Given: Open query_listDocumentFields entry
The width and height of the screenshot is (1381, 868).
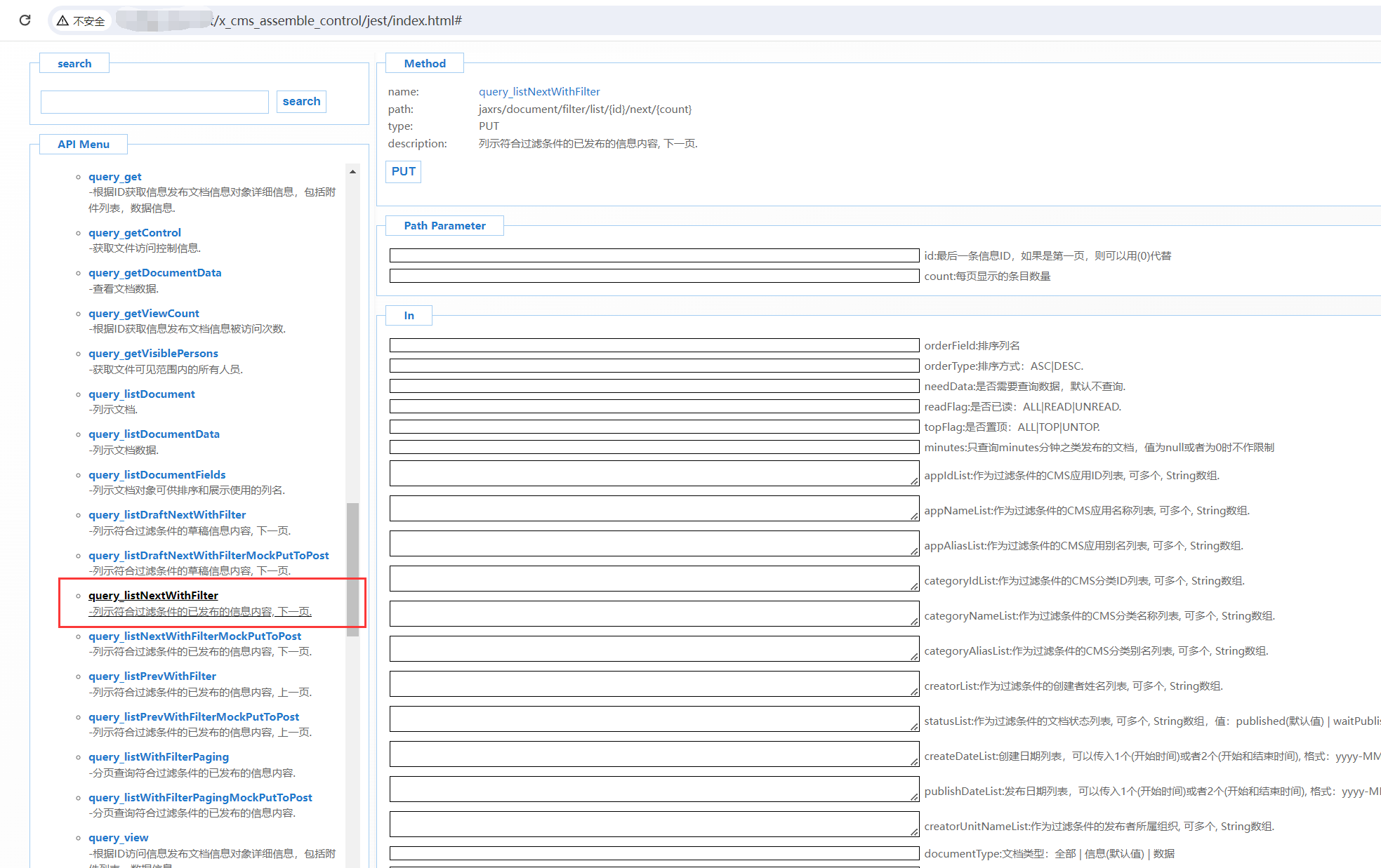Looking at the screenshot, I should pyautogui.click(x=157, y=475).
